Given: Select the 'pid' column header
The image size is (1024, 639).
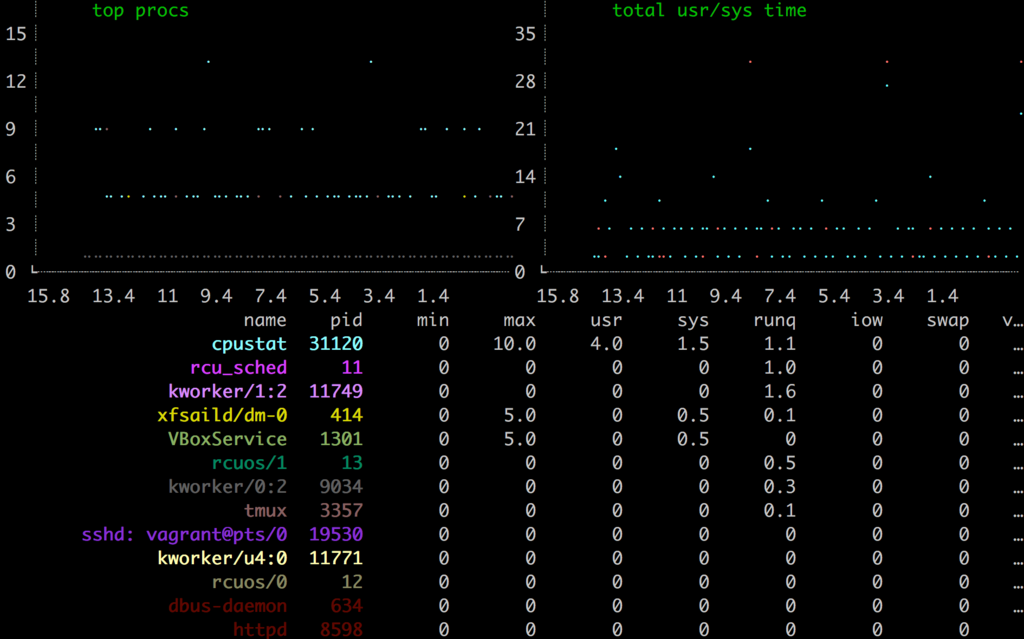Looking at the screenshot, I should (346, 320).
